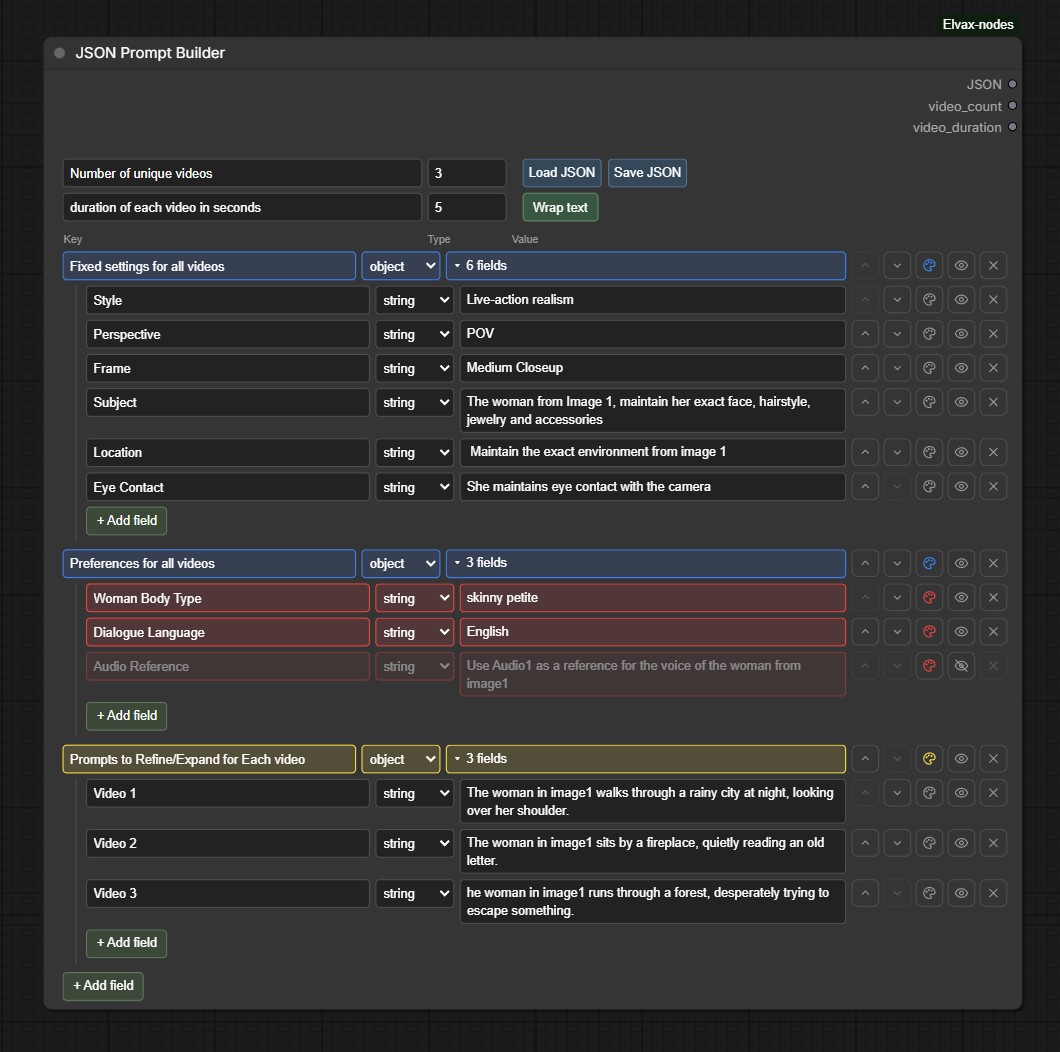Click the bottom top-level Add field button

click(x=103, y=986)
